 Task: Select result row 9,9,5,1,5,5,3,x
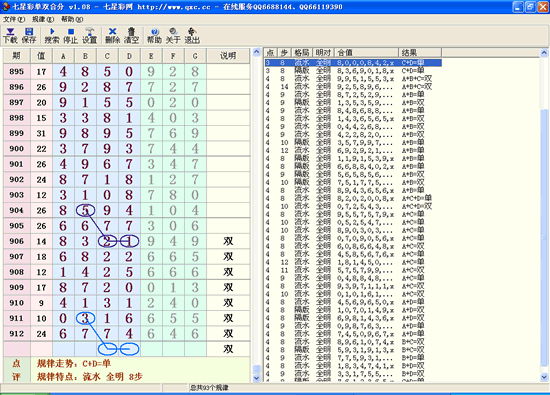coord(353,79)
